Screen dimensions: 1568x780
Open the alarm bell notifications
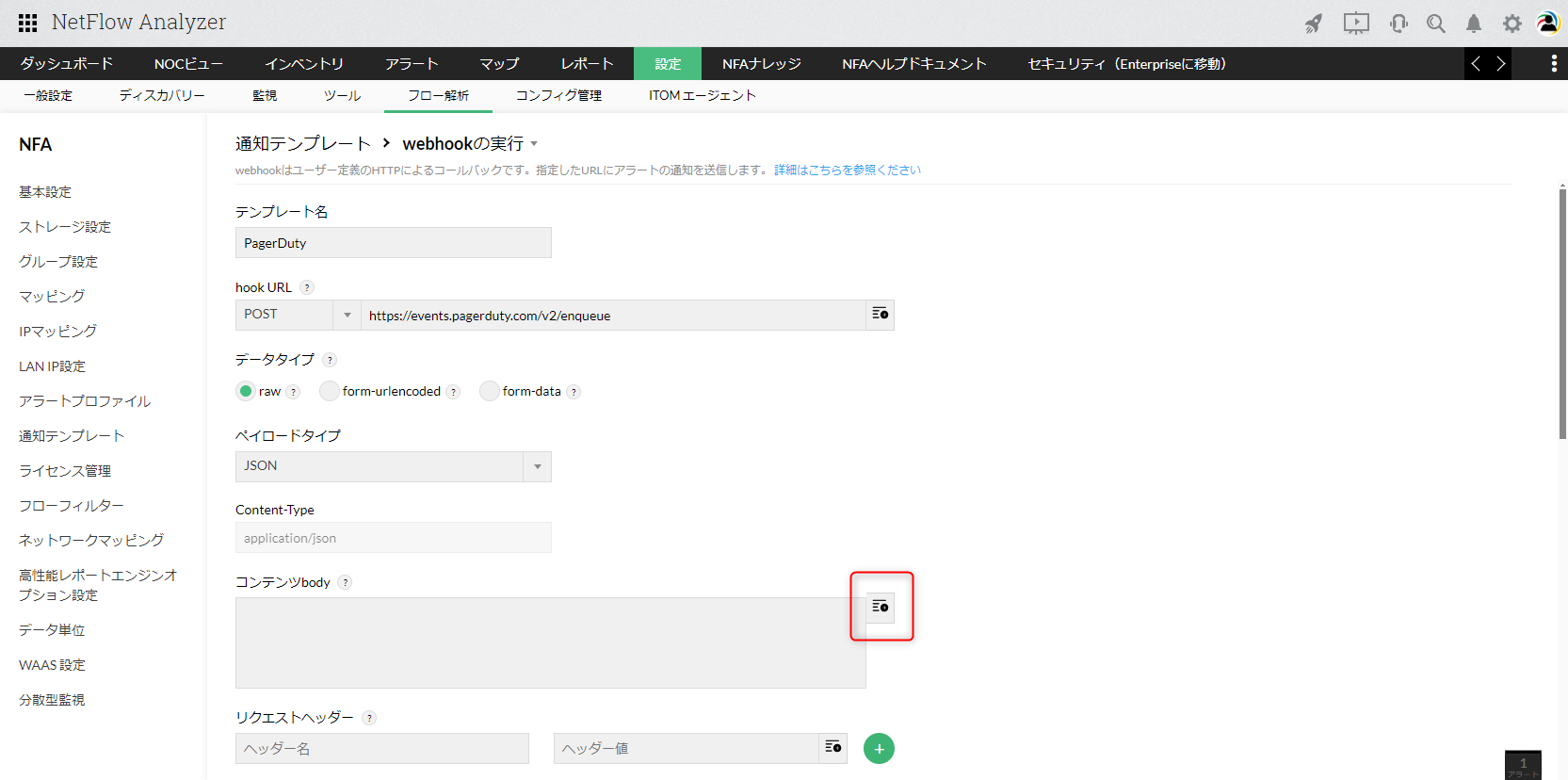[1474, 24]
